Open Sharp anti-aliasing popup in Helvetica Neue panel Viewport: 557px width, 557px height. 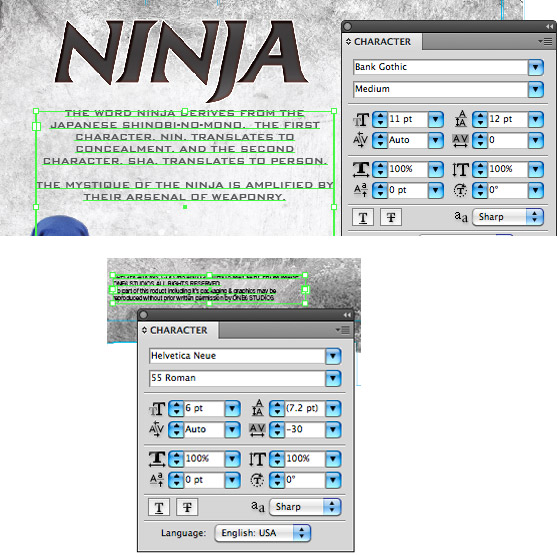coord(305,507)
